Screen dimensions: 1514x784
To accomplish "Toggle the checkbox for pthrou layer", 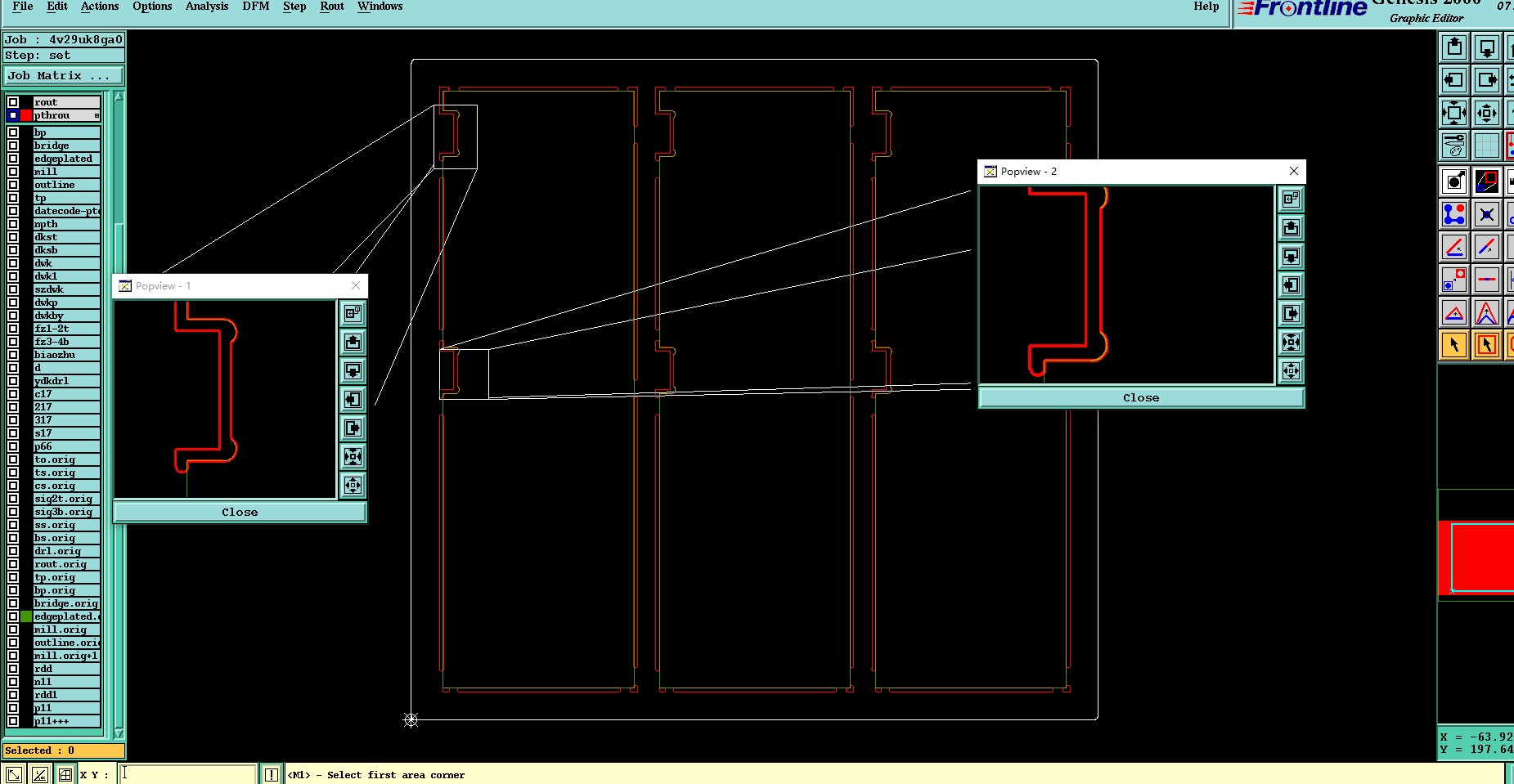I will 13,115.
